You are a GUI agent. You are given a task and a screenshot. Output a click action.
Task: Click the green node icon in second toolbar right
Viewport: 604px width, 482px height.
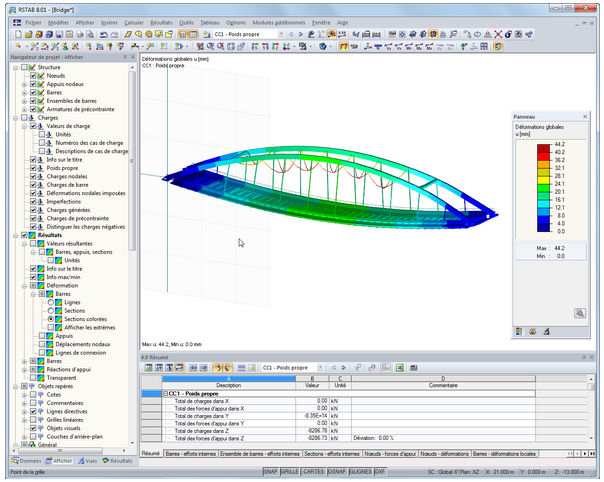463,47
